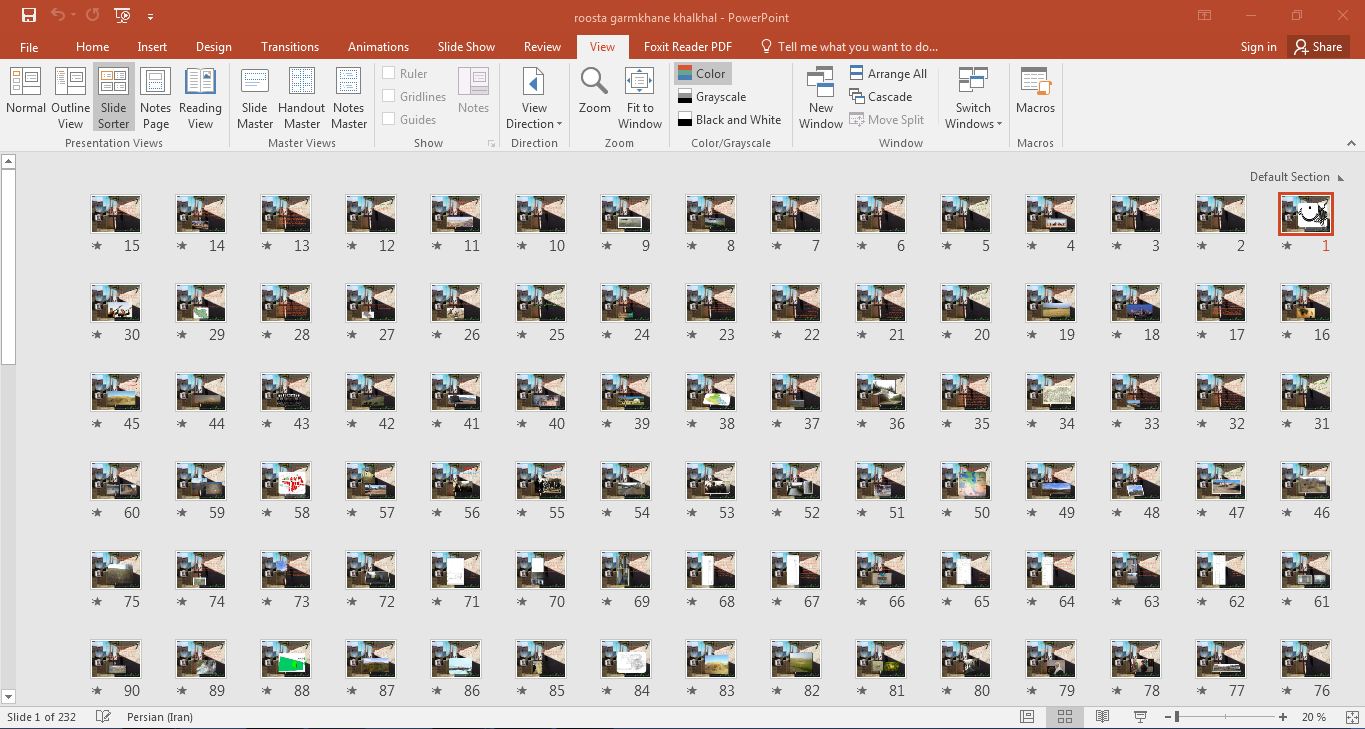Screen dimensions: 1365x729
Task: Open Customize Quick Access Toolbar dropdown
Action: 150,16
